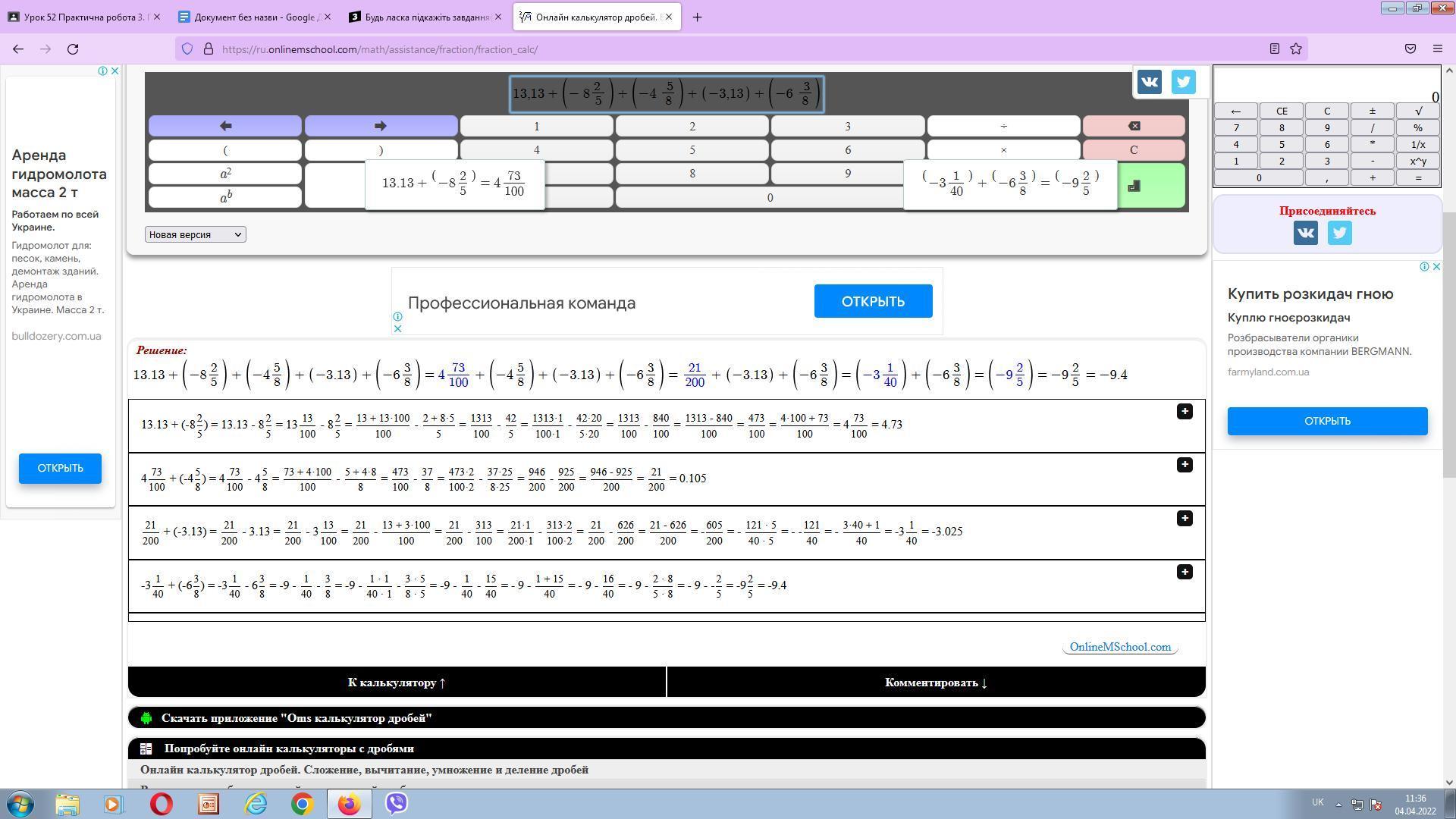Expand last solution step plus button
Screen dimensions: 1456x819
1184,572
